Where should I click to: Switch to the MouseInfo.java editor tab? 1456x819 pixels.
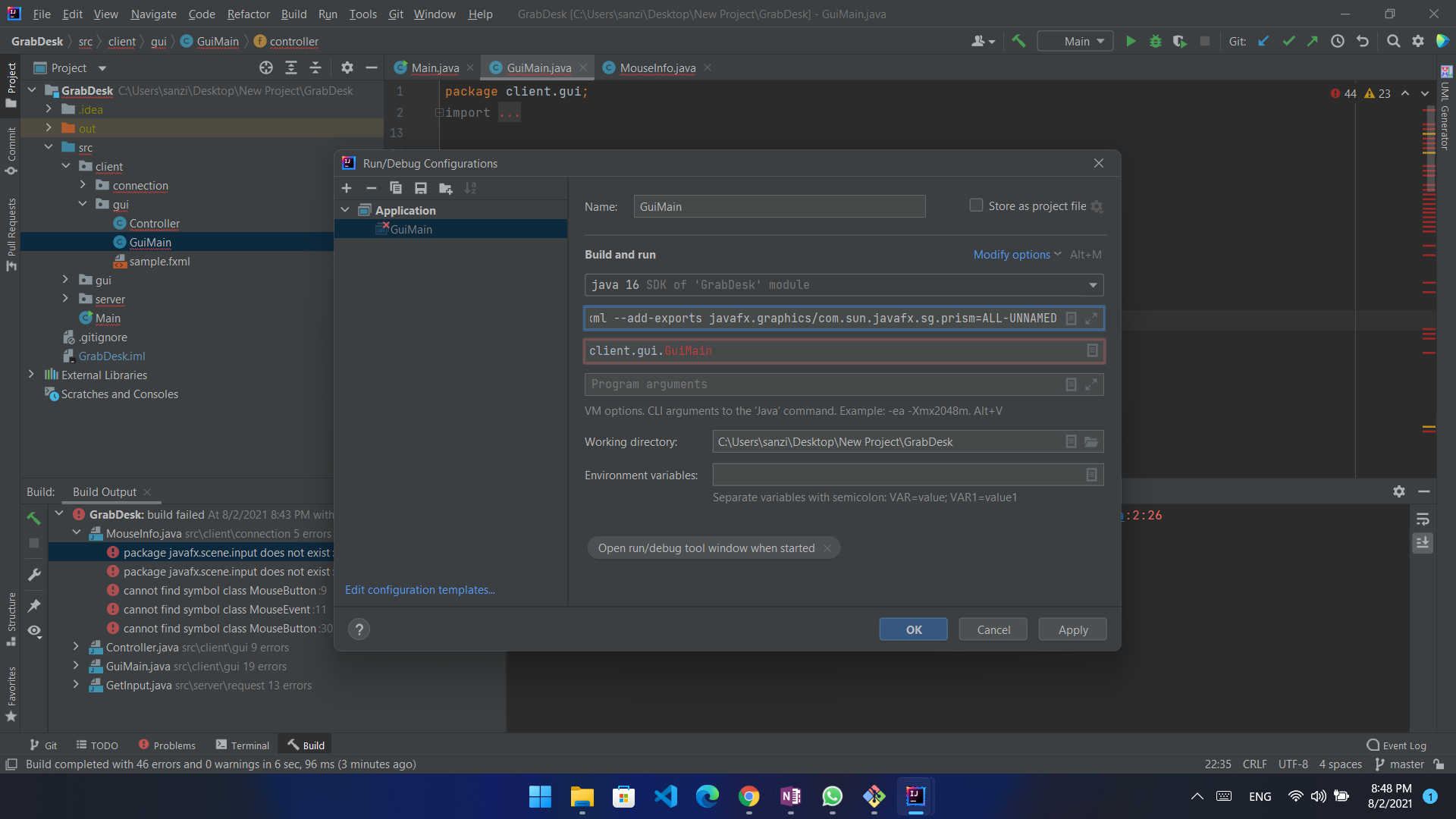pos(657,67)
